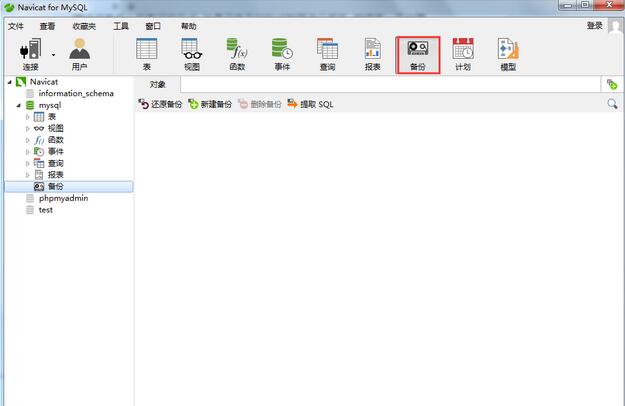625x406 pixels.
Task: Select the 模型 model toolbar icon
Action: 508,55
